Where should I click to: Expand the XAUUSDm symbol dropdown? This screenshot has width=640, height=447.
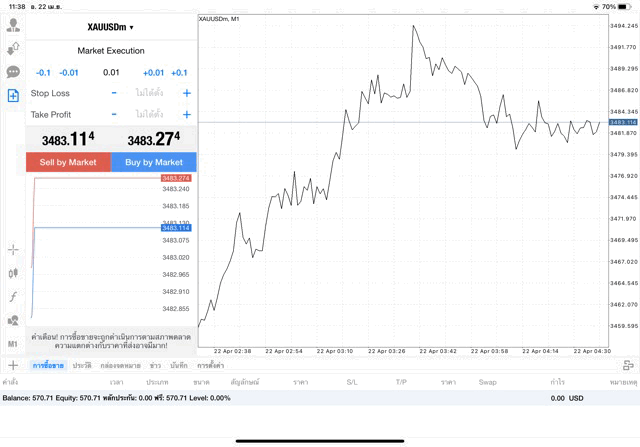click(111, 27)
